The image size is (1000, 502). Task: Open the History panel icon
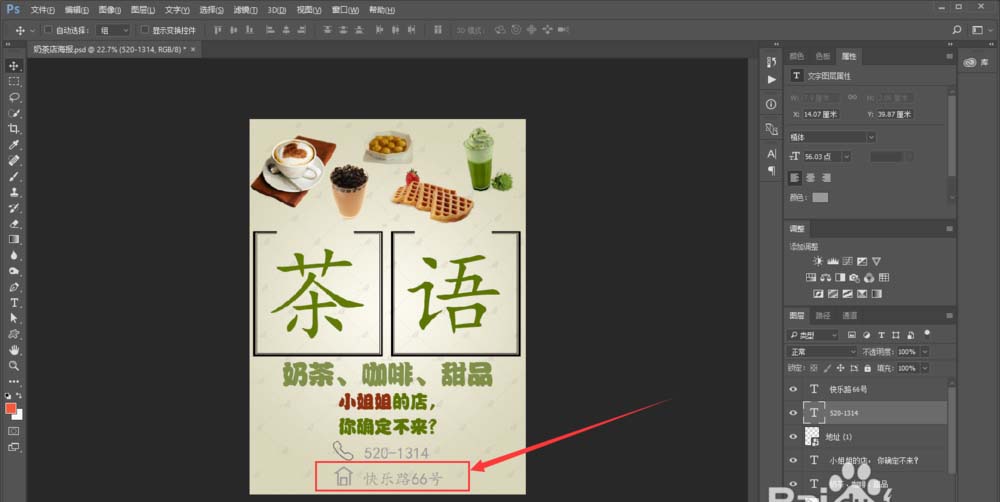point(771,62)
